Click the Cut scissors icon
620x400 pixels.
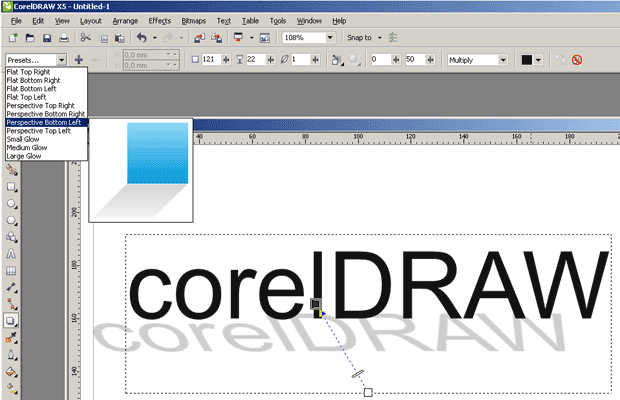85,38
